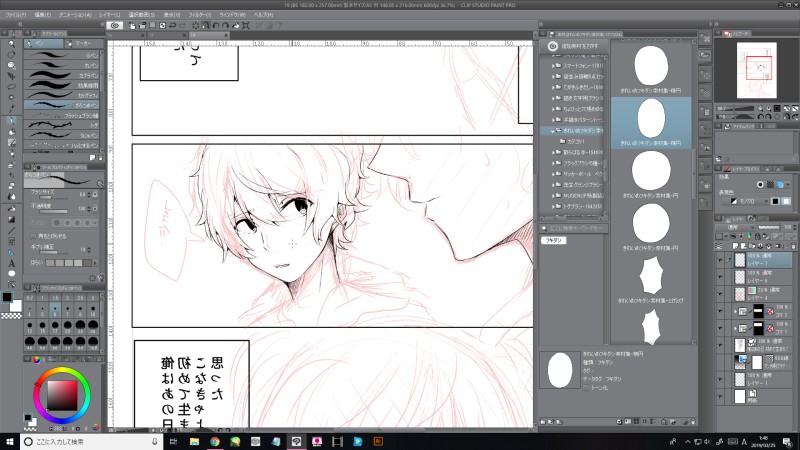The height and width of the screenshot is (450, 800).
Task: Open layer blend mode dropdown 通常
Action: point(735,227)
